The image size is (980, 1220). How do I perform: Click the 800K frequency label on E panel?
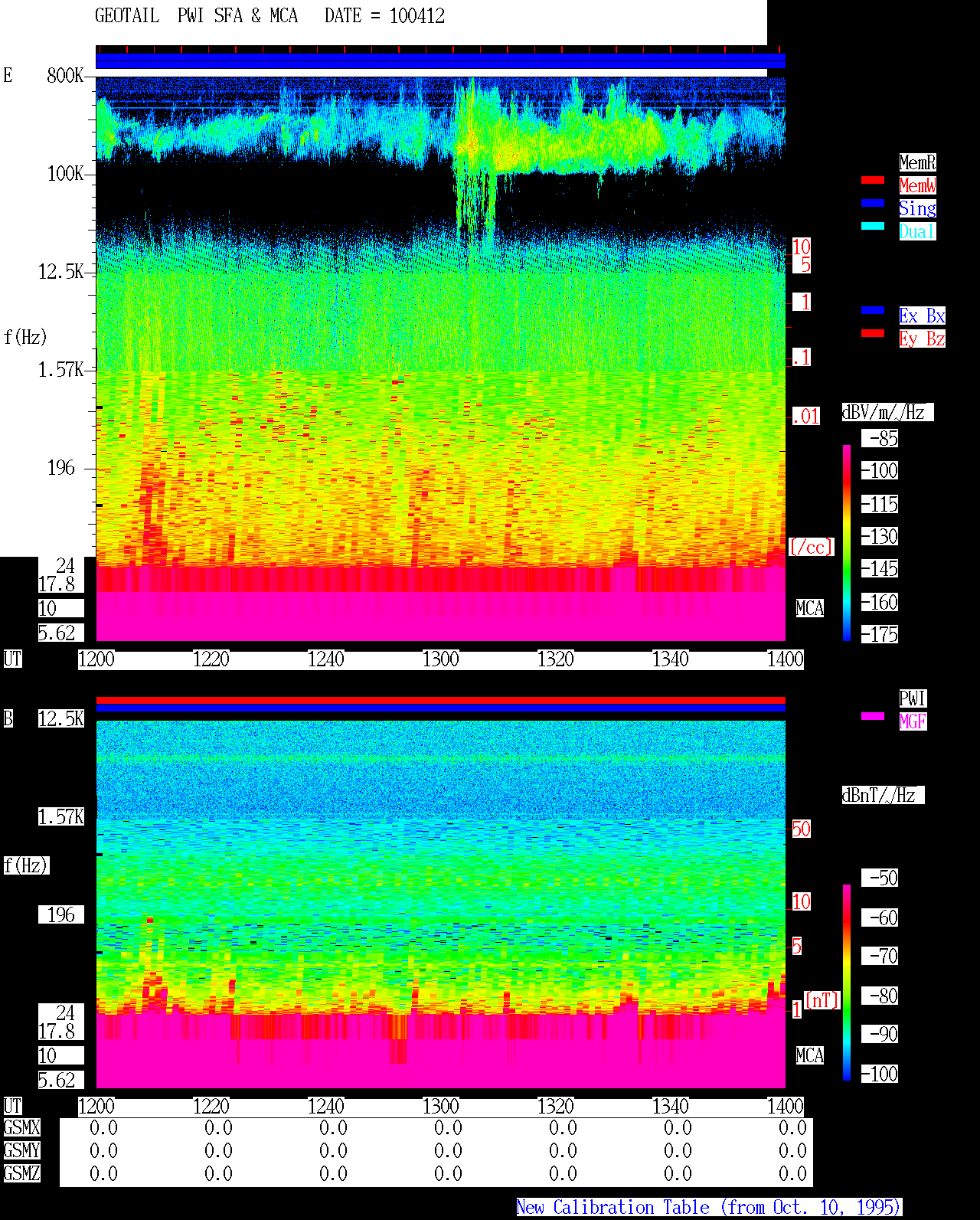[65, 76]
